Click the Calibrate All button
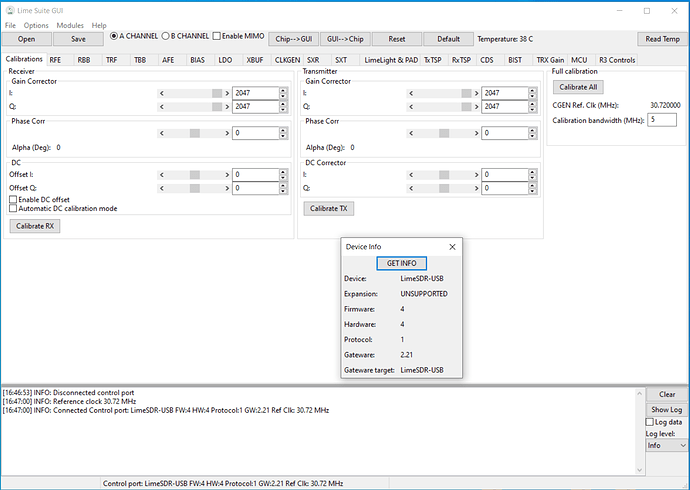Screen dimensions: 690x490 click(x=578, y=87)
